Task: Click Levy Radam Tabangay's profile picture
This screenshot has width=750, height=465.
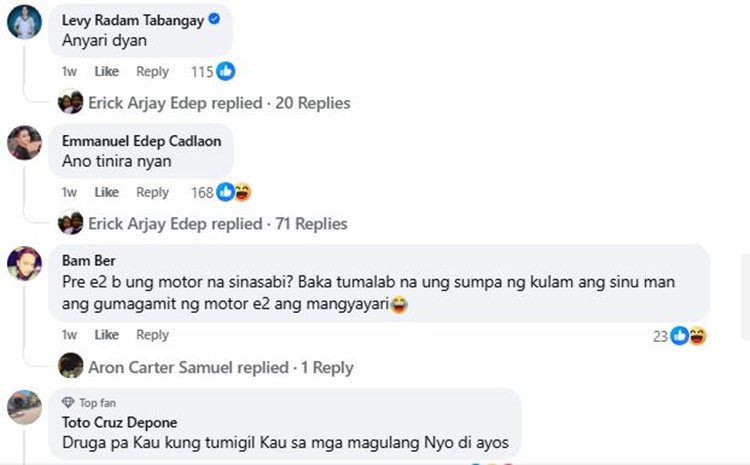Action: click(x=24, y=22)
